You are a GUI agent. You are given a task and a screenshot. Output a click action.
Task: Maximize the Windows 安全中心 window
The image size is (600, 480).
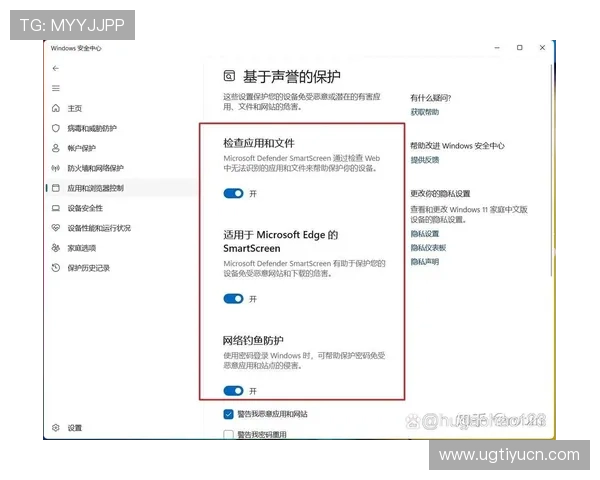(x=520, y=48)
